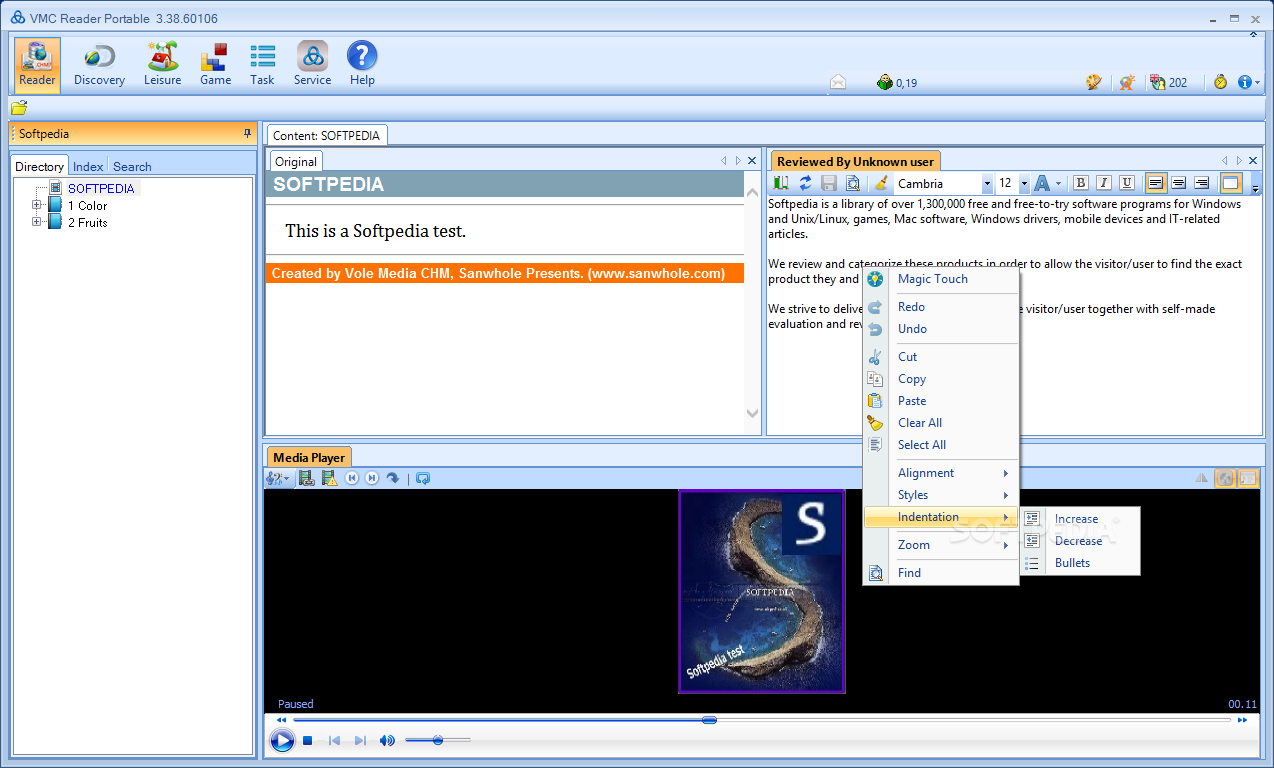Open the font size 12 dropdown

(1024, 184)
